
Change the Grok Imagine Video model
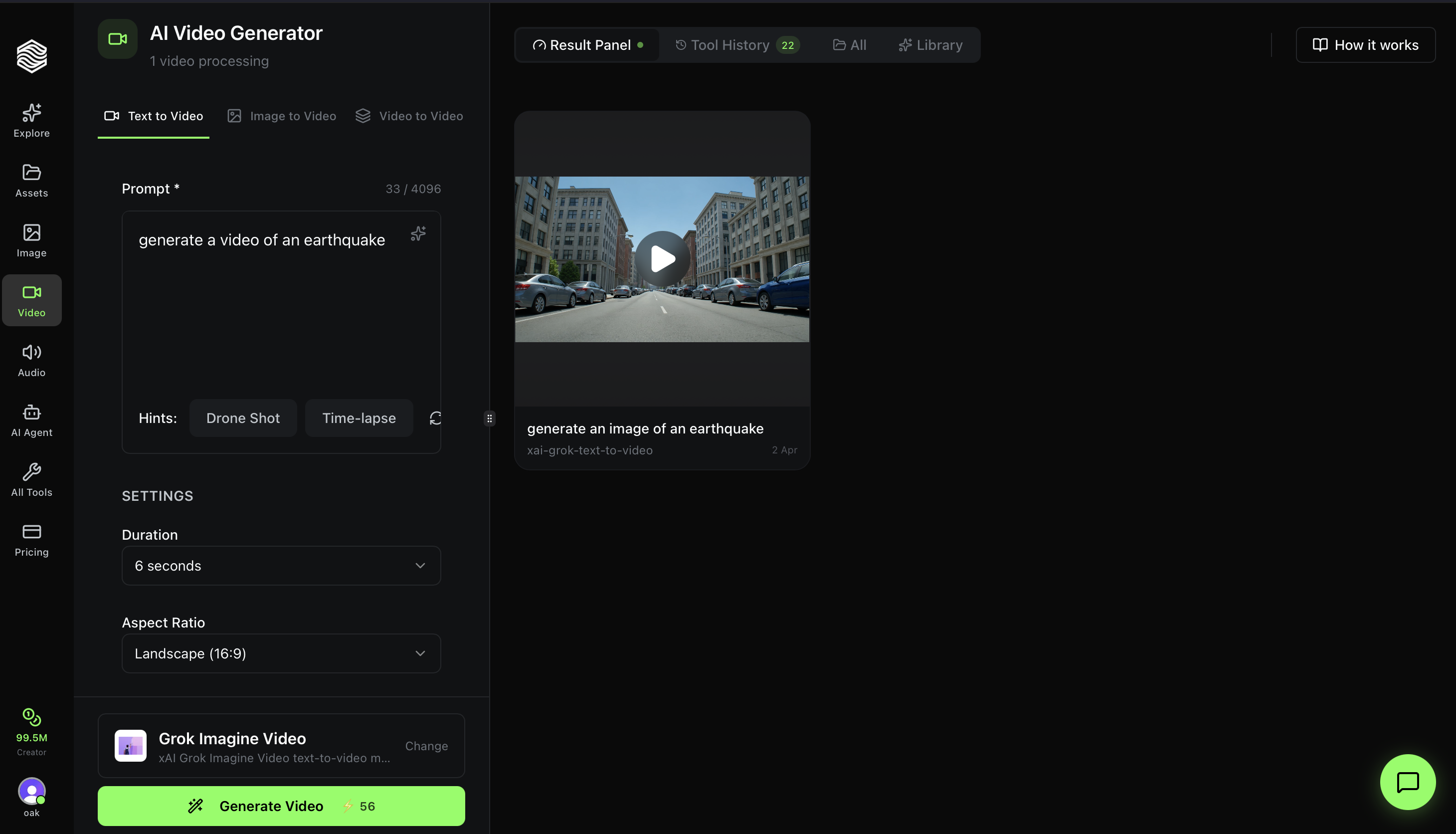pos(426,746)
